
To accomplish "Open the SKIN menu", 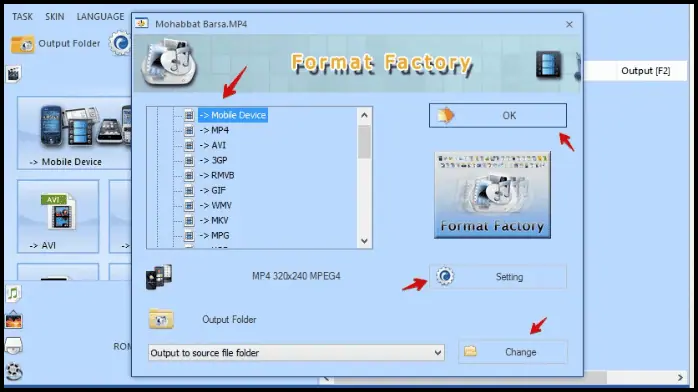I will tap(54, 17).
